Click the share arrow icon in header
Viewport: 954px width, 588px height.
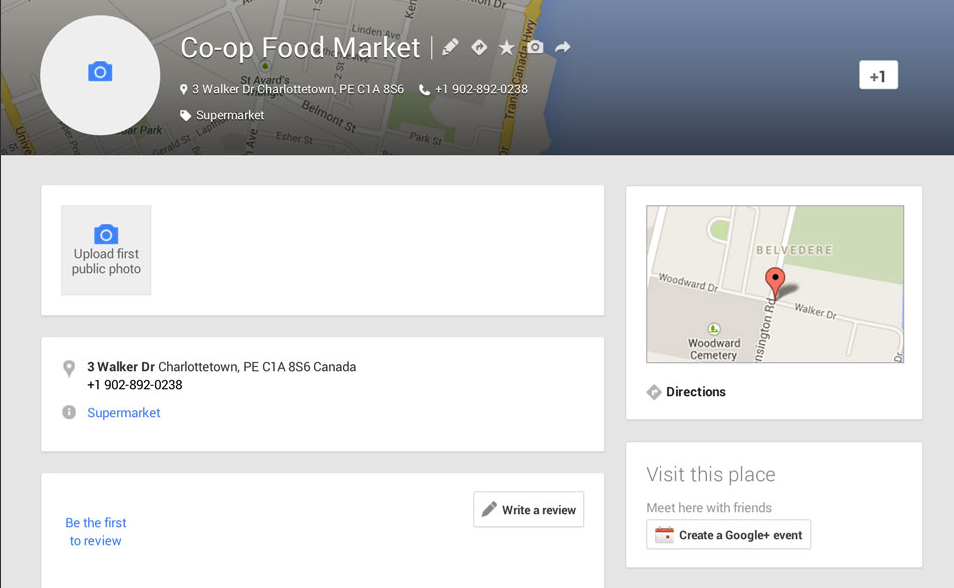pyautogui.click(x=563, y=47)
